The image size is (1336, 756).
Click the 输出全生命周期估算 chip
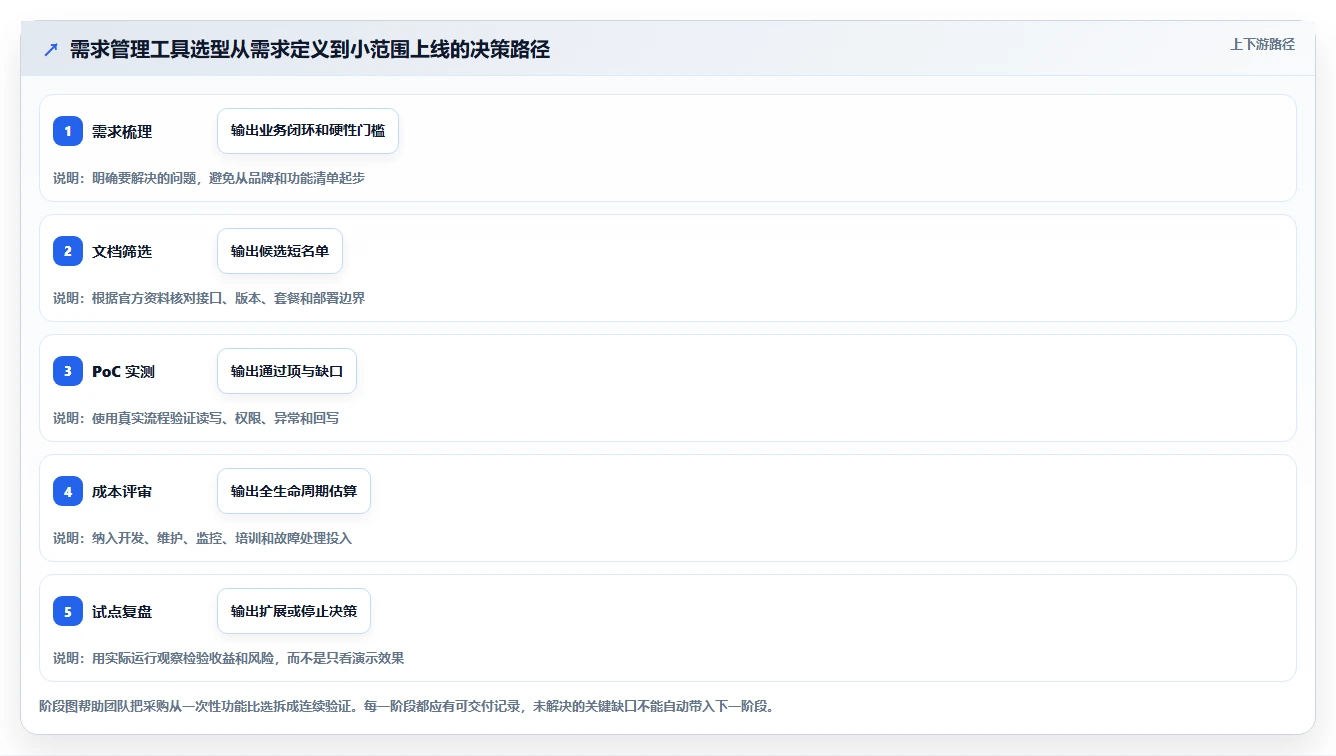[294, 491]
